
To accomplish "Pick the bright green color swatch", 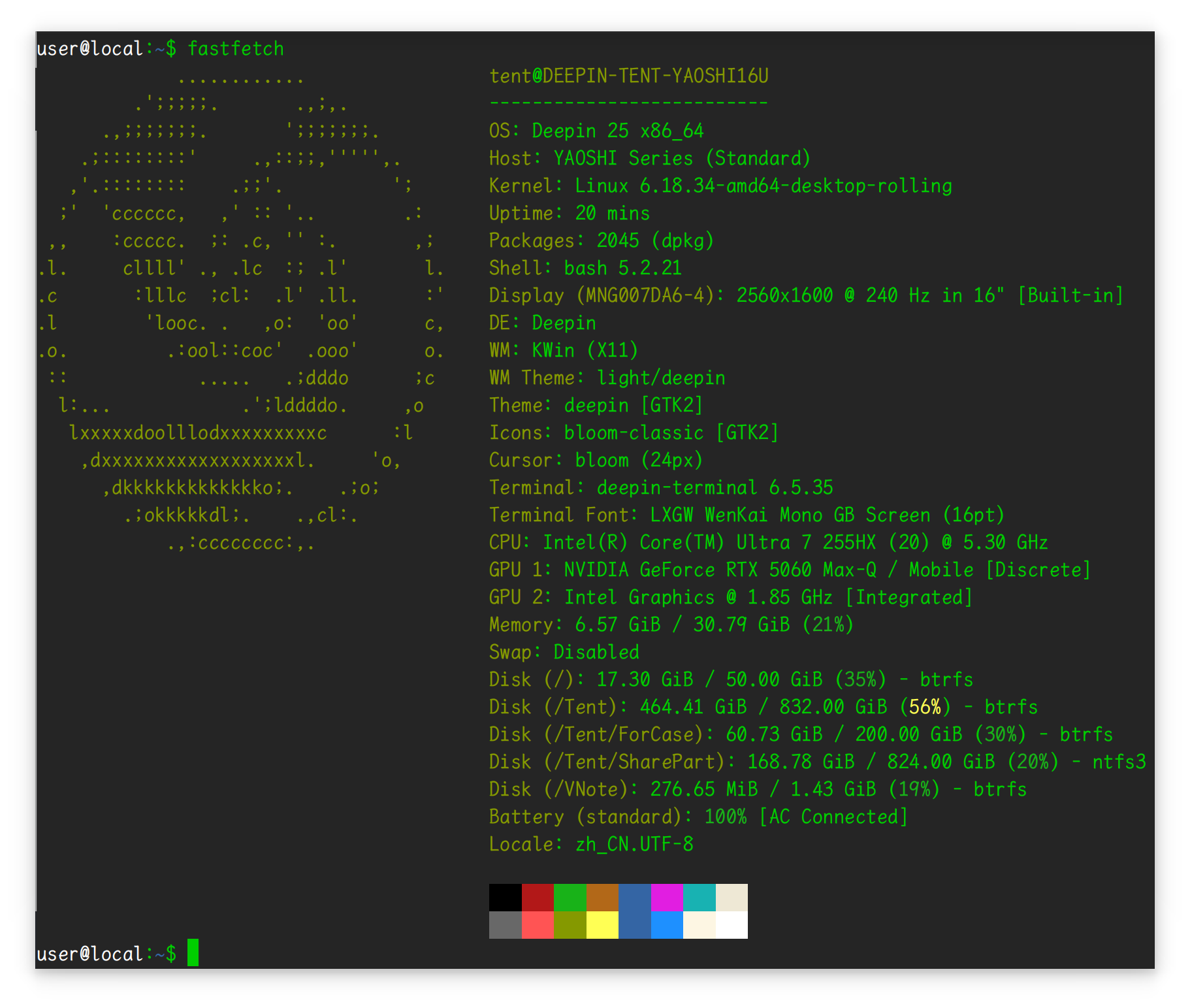I will [570, 898].
